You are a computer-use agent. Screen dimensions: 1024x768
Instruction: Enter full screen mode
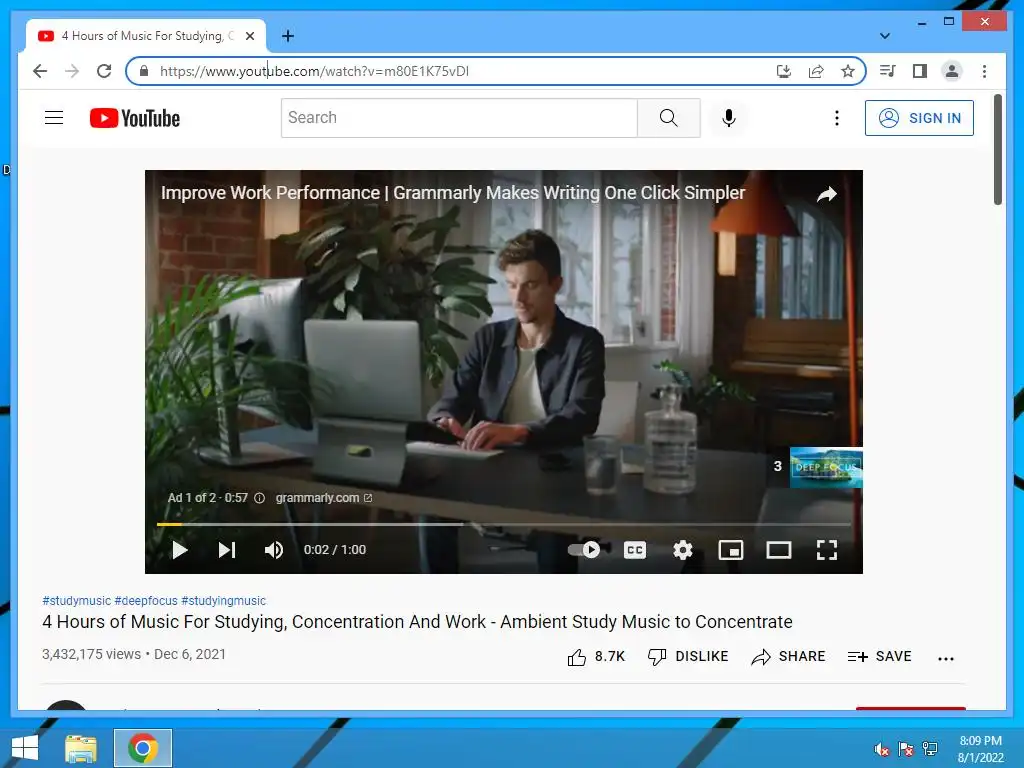coord(827,550)
